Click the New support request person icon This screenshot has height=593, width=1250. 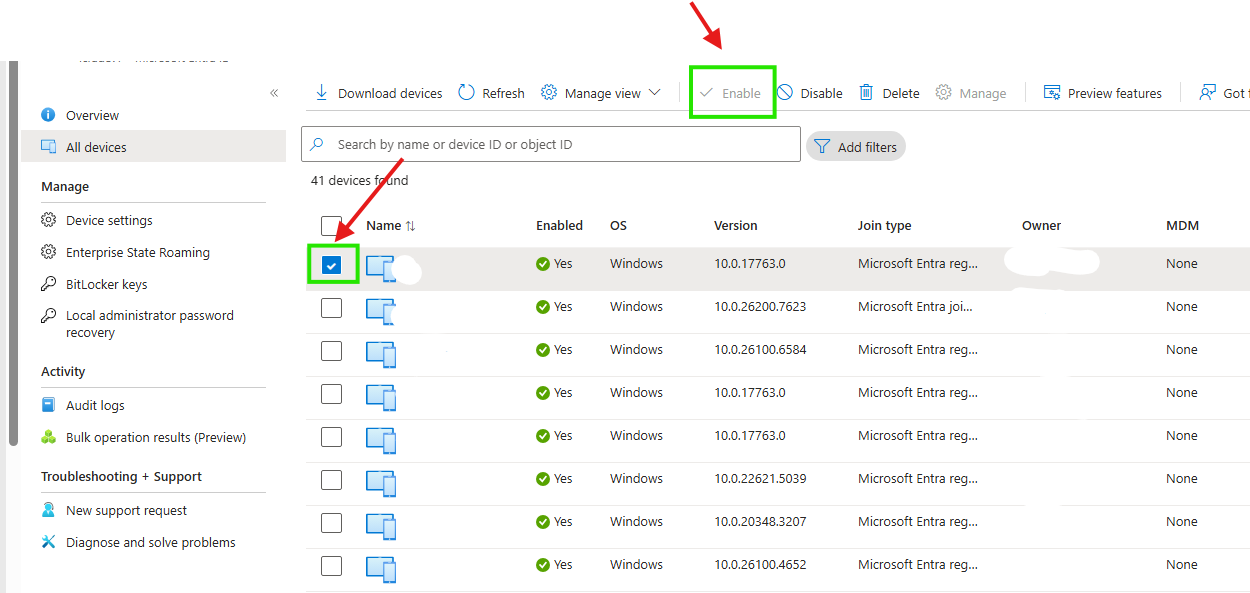tap(48, 510)
